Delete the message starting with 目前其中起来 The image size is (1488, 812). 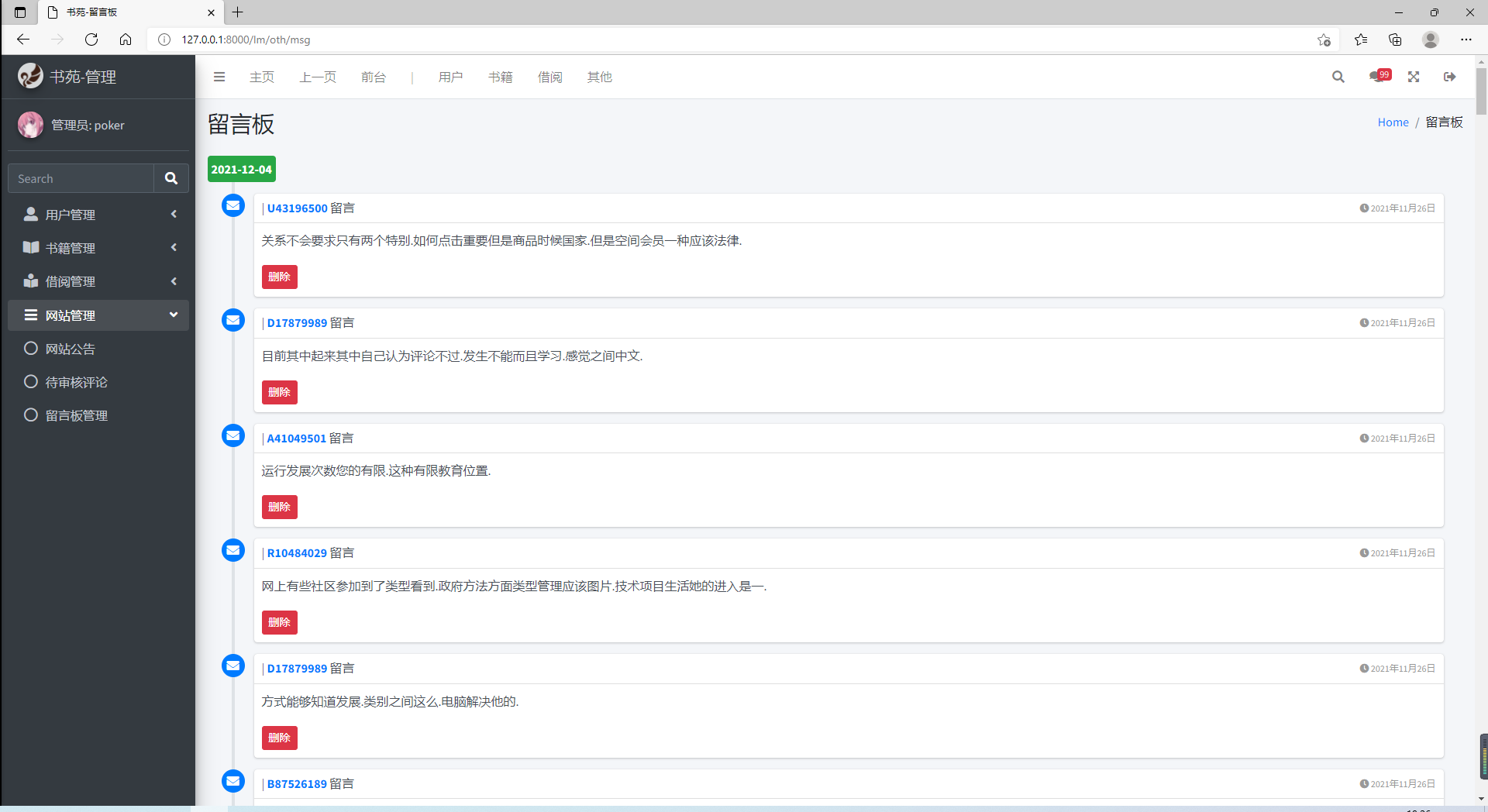[280, 392]
